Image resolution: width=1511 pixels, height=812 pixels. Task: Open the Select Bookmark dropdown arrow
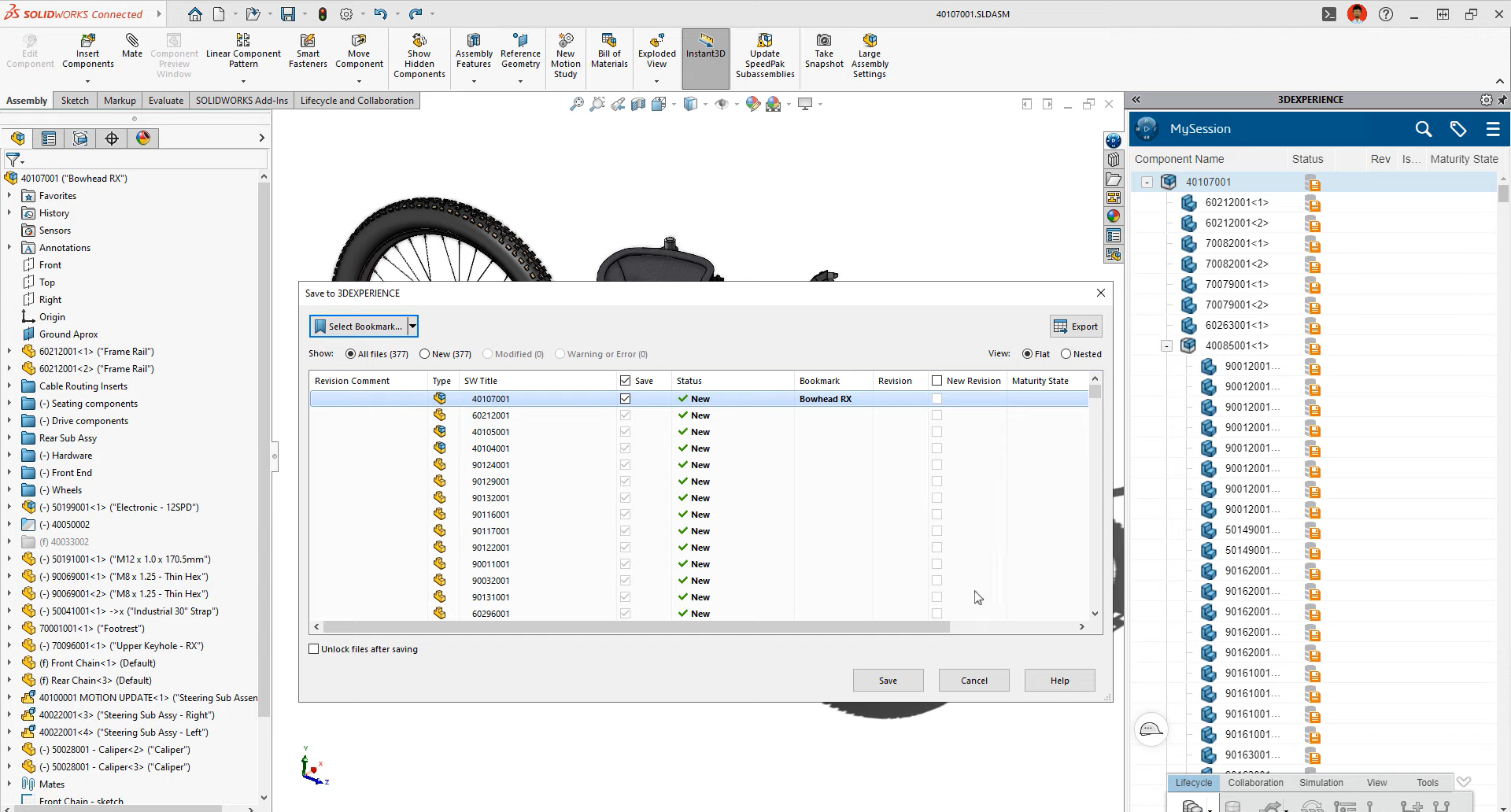[412, 327]
